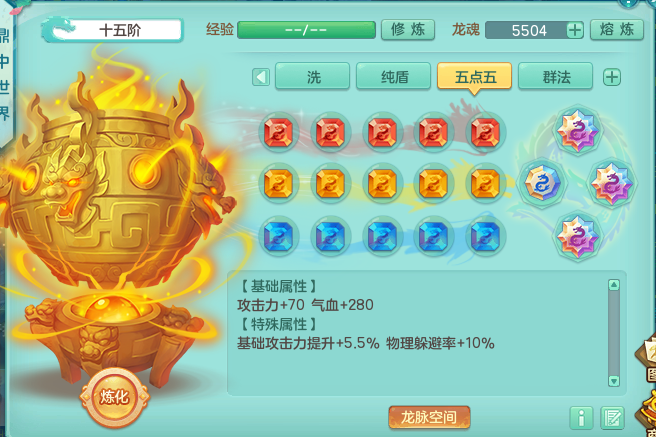
Task: Click scrollbar up arrow in attributes panel
Action: pos(614,285)
